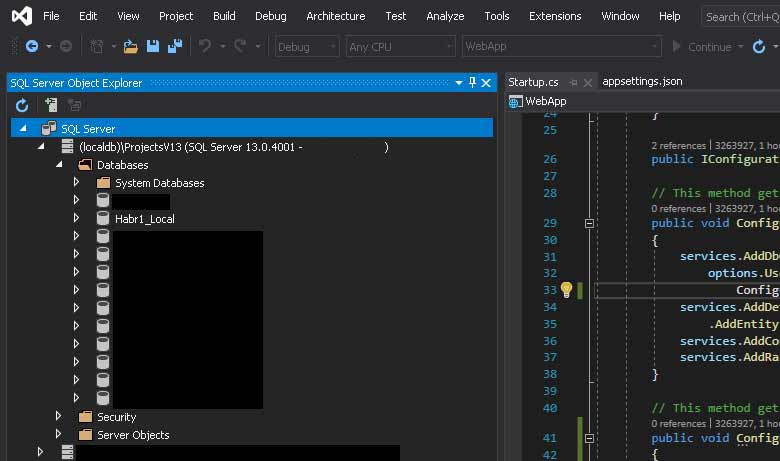Open the Build menu

[x=224, y=16]
